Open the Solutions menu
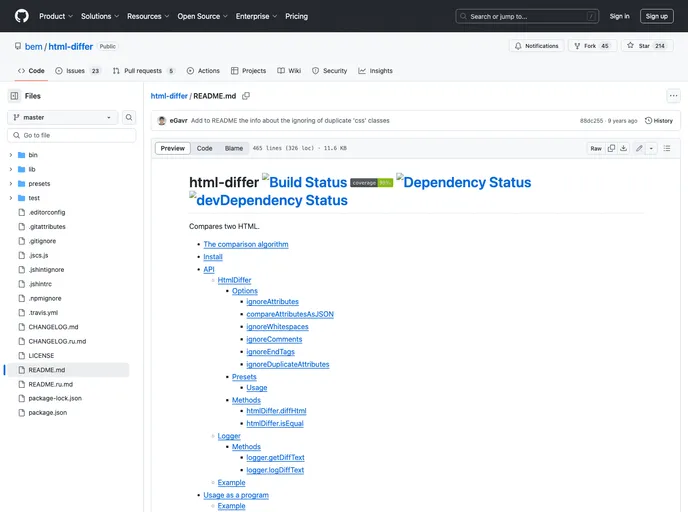 point(100,16)
